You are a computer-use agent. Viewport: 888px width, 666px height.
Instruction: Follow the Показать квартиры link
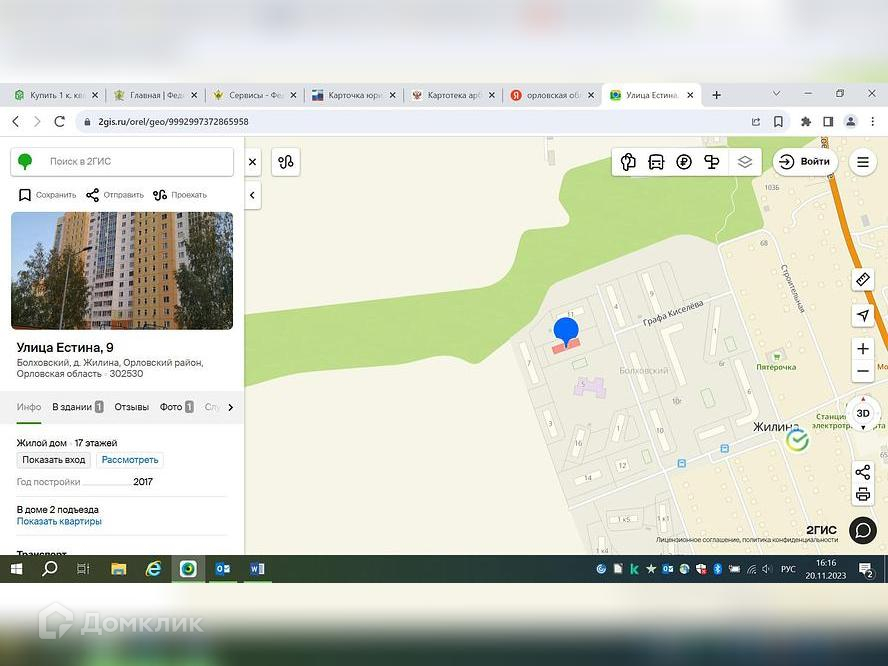[x=59, y=521]
